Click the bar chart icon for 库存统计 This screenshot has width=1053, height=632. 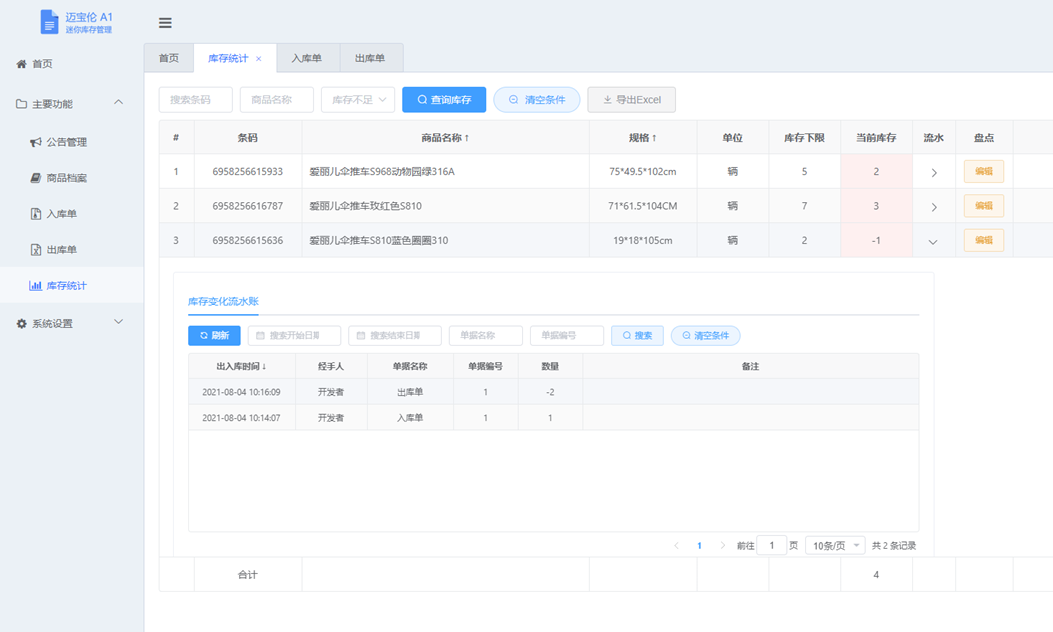pyautogui.click(x=36, y=285)
